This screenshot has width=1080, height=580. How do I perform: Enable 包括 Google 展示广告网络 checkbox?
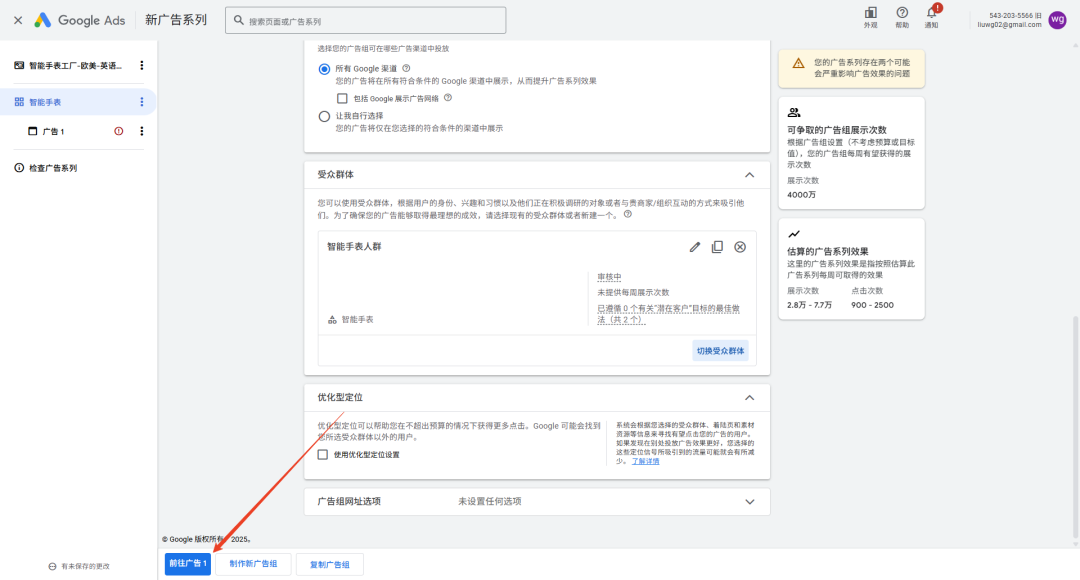tap(342, 98)
